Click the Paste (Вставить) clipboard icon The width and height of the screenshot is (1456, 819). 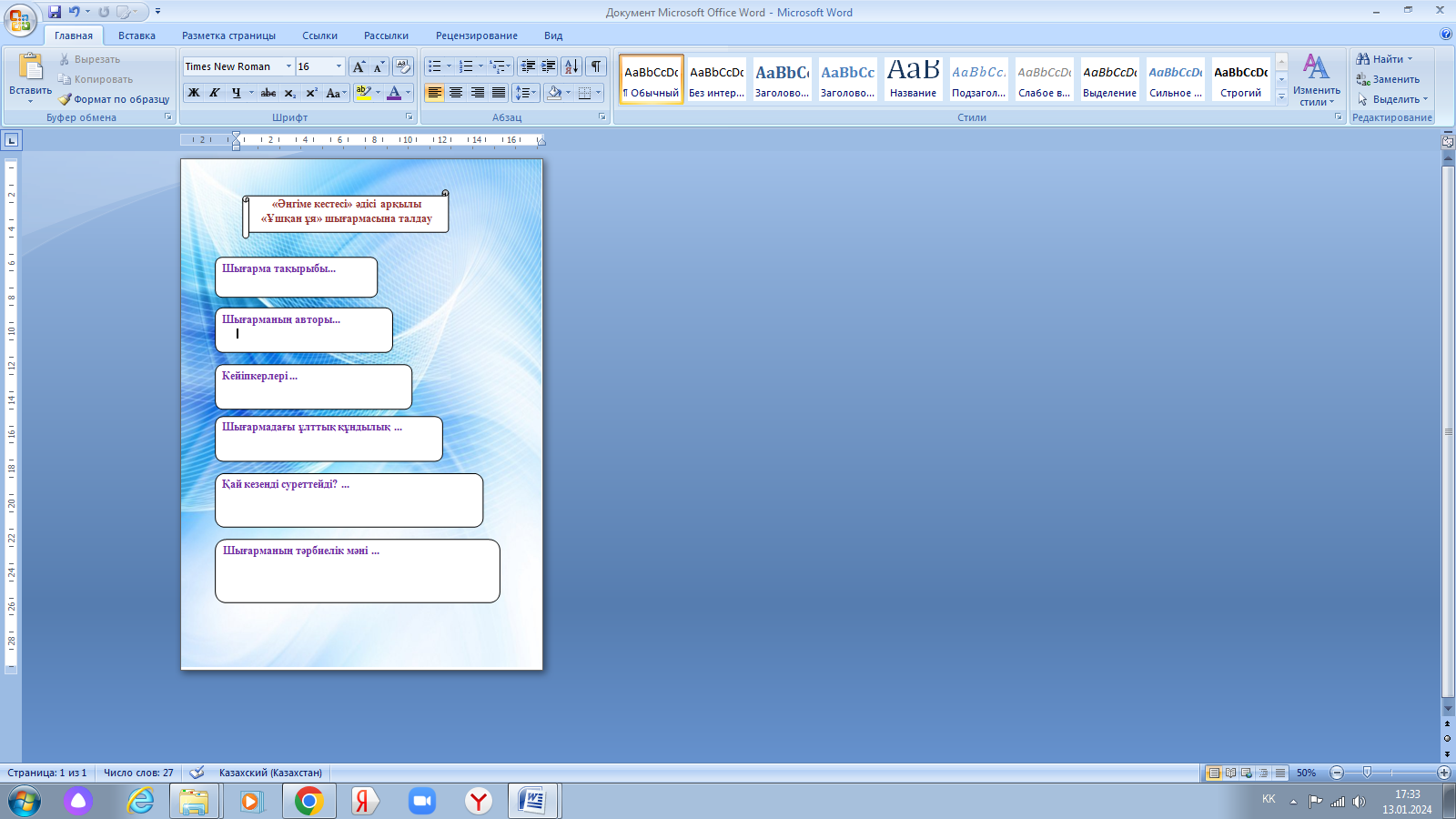click(30, 68)
